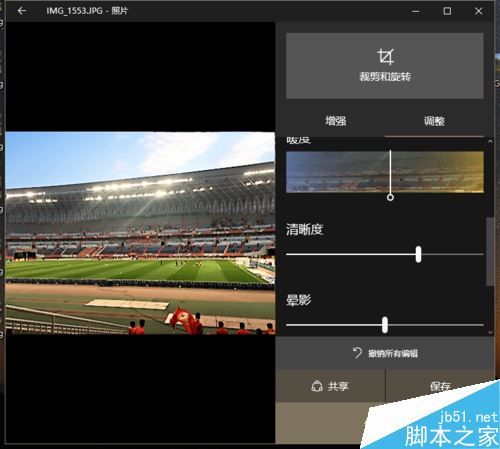Viewport: 500px width, 449px height.
Task: Click the panel scroll-up arrow
Action: click(x=490, y=141)
